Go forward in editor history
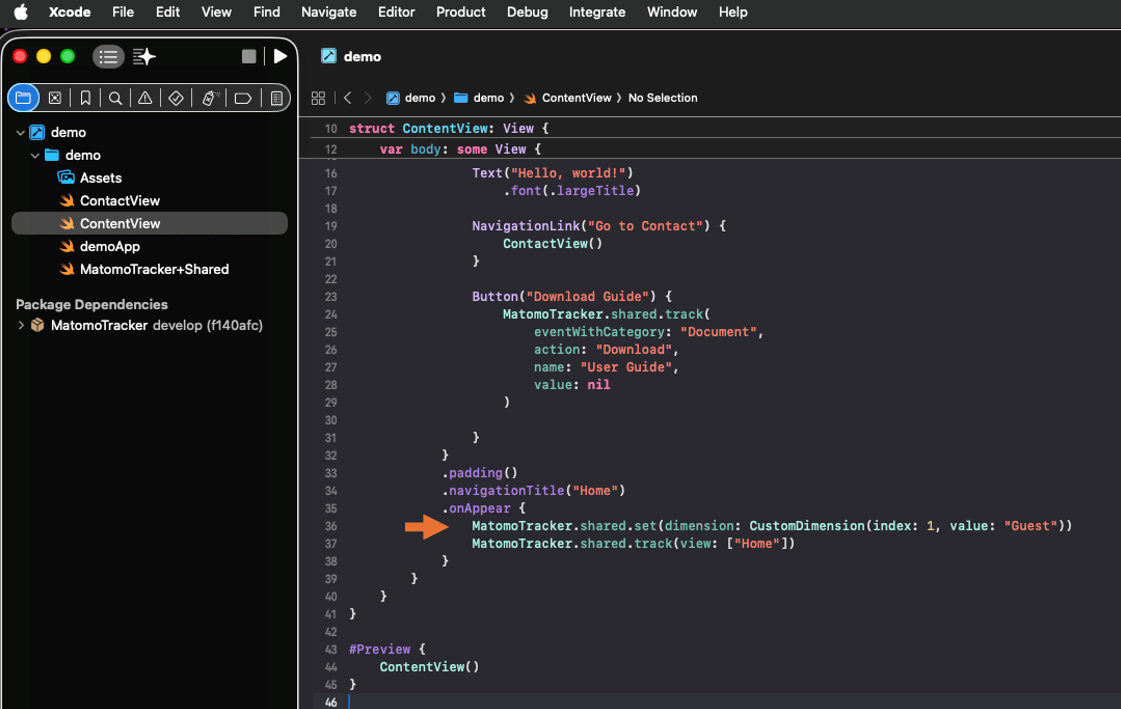The width and height of the screenshot is (1121, 709). tap(367, 98)
